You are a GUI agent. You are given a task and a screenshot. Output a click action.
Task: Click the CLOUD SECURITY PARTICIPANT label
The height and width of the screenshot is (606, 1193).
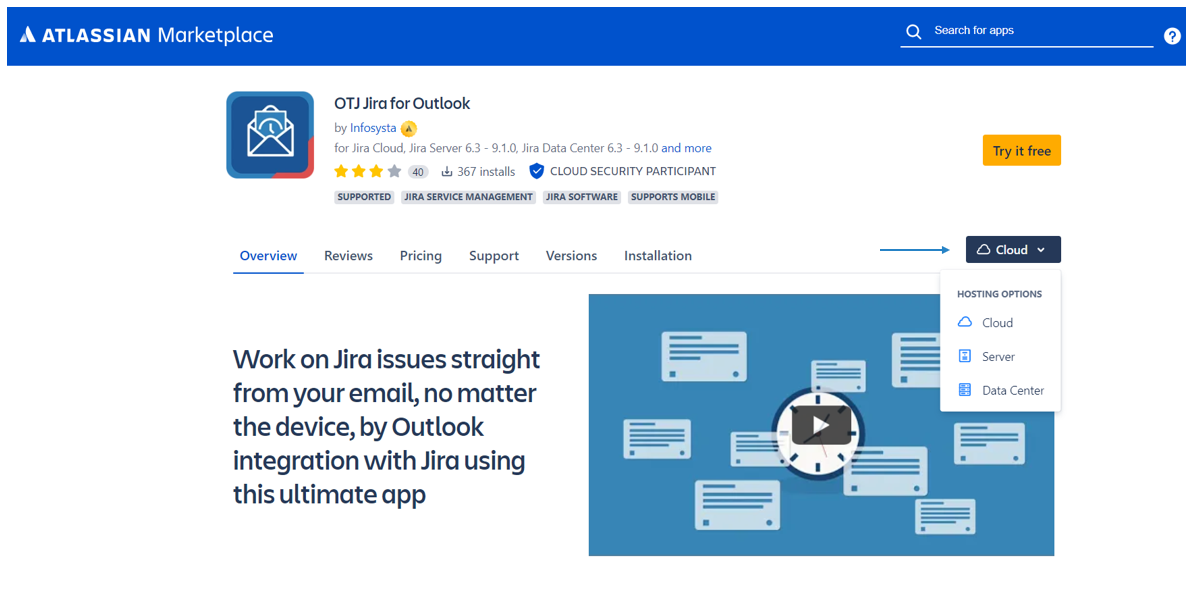click(633, 171)
